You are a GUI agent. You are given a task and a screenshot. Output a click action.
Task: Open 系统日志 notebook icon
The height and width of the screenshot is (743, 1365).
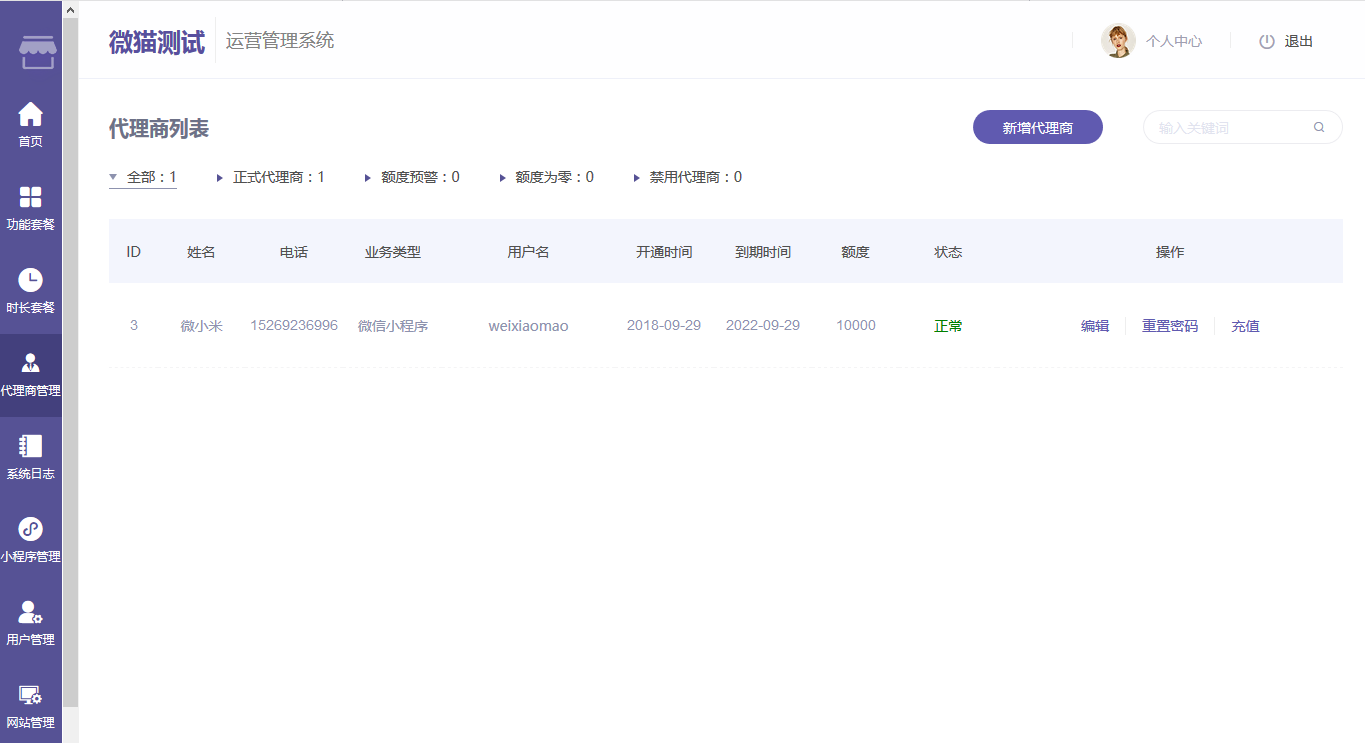pos(31,446)
